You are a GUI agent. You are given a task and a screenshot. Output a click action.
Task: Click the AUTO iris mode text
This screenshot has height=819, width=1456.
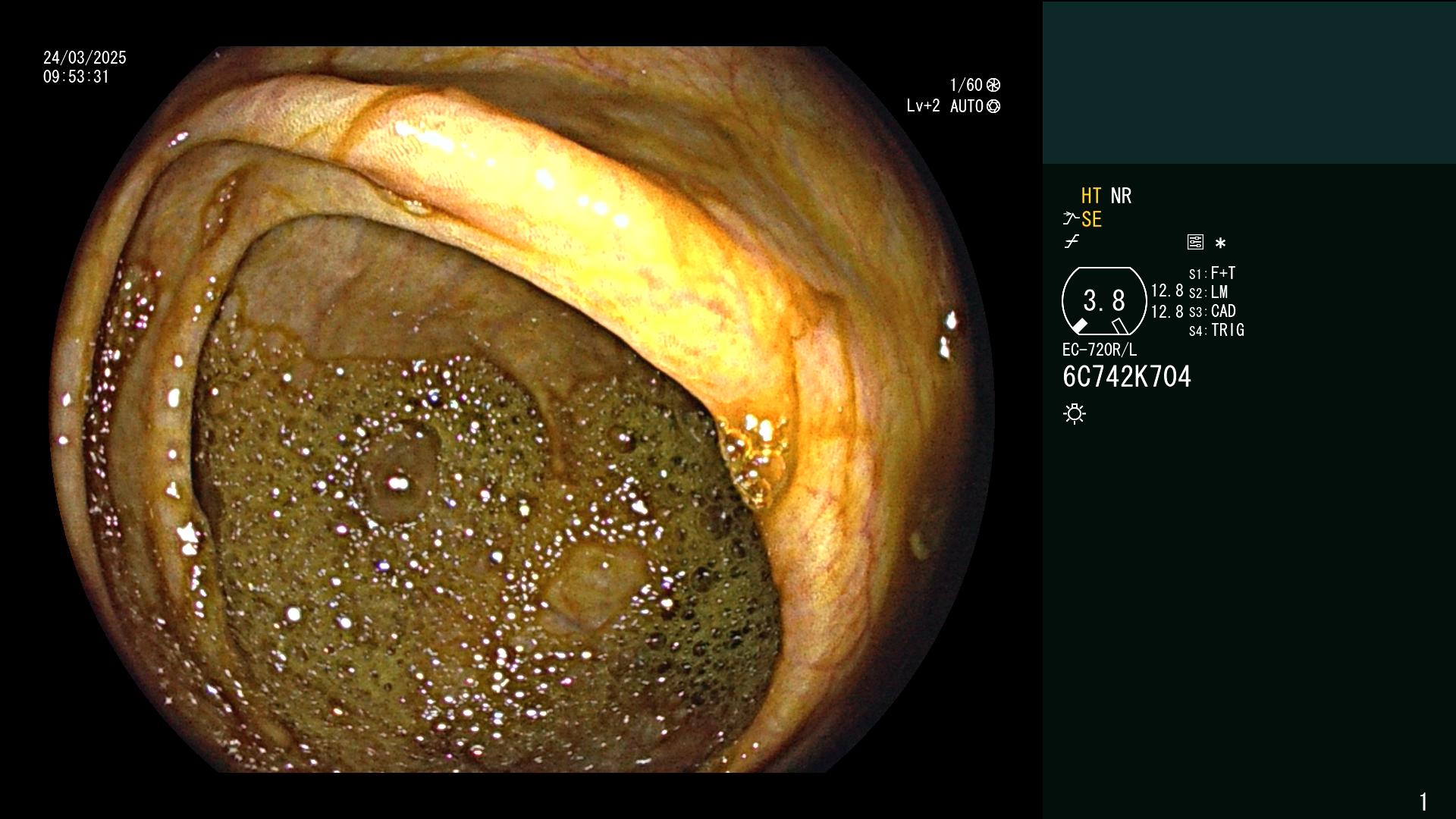(x=966, y=106)
